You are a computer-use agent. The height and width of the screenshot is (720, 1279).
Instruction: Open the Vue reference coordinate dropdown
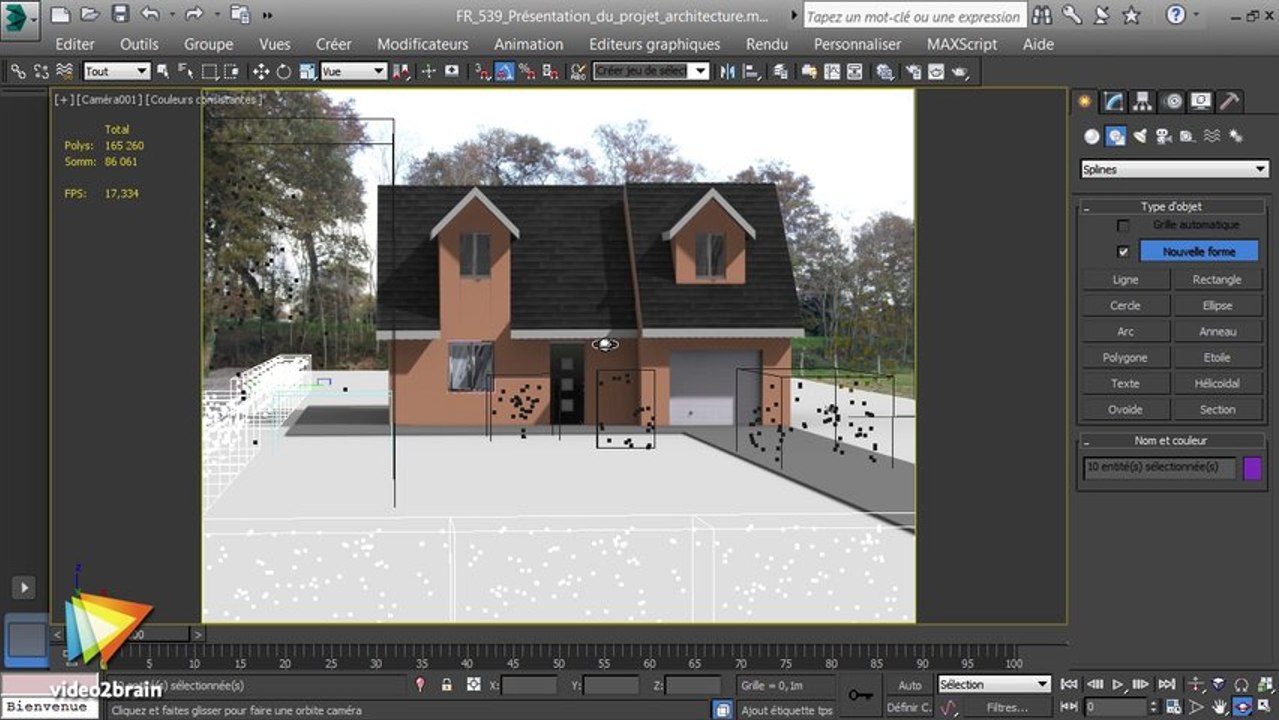coord(353,71)
